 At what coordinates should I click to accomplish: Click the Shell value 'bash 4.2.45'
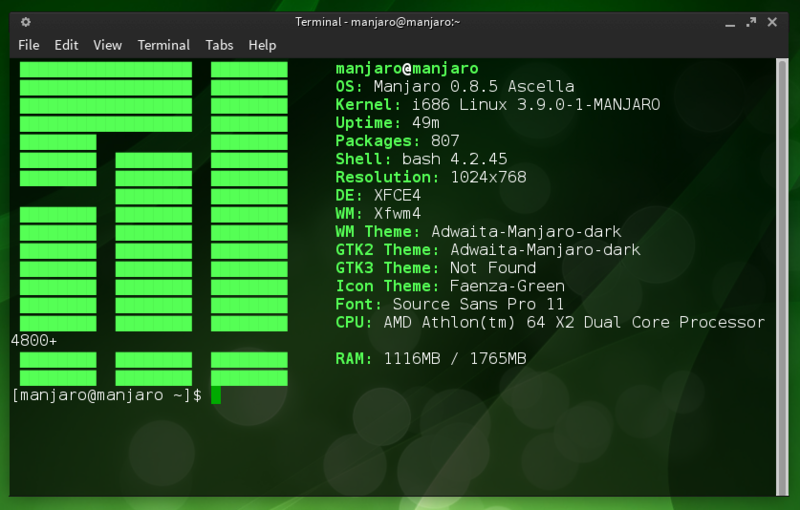click(454, 159)
